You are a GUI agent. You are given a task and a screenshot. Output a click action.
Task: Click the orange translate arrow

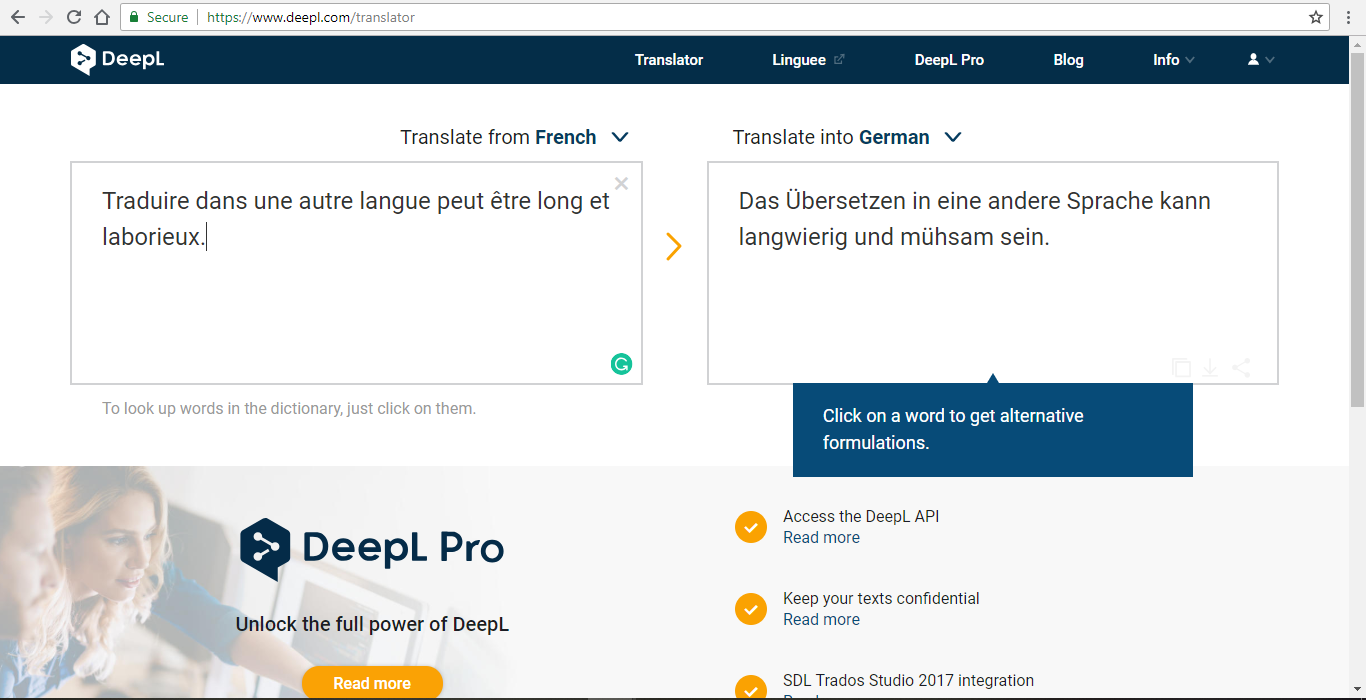click(674, 246)
